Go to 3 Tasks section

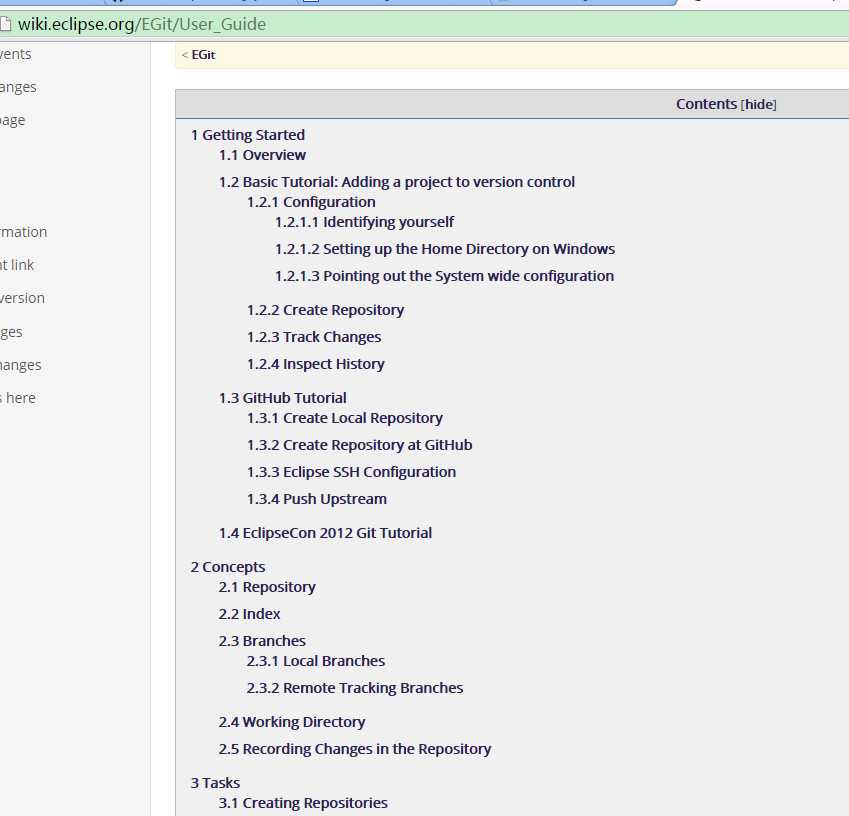pos(215,783)
